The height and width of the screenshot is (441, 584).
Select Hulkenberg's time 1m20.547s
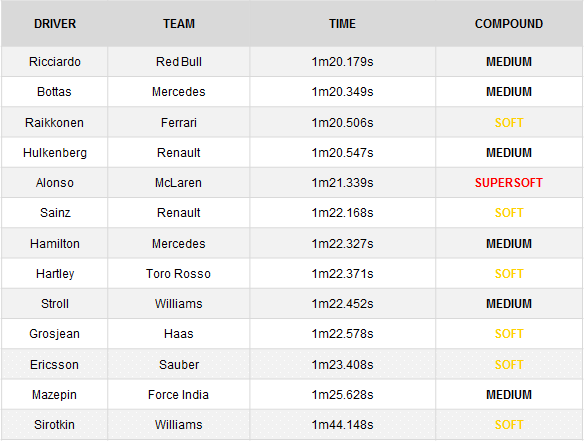coord(342,153)
